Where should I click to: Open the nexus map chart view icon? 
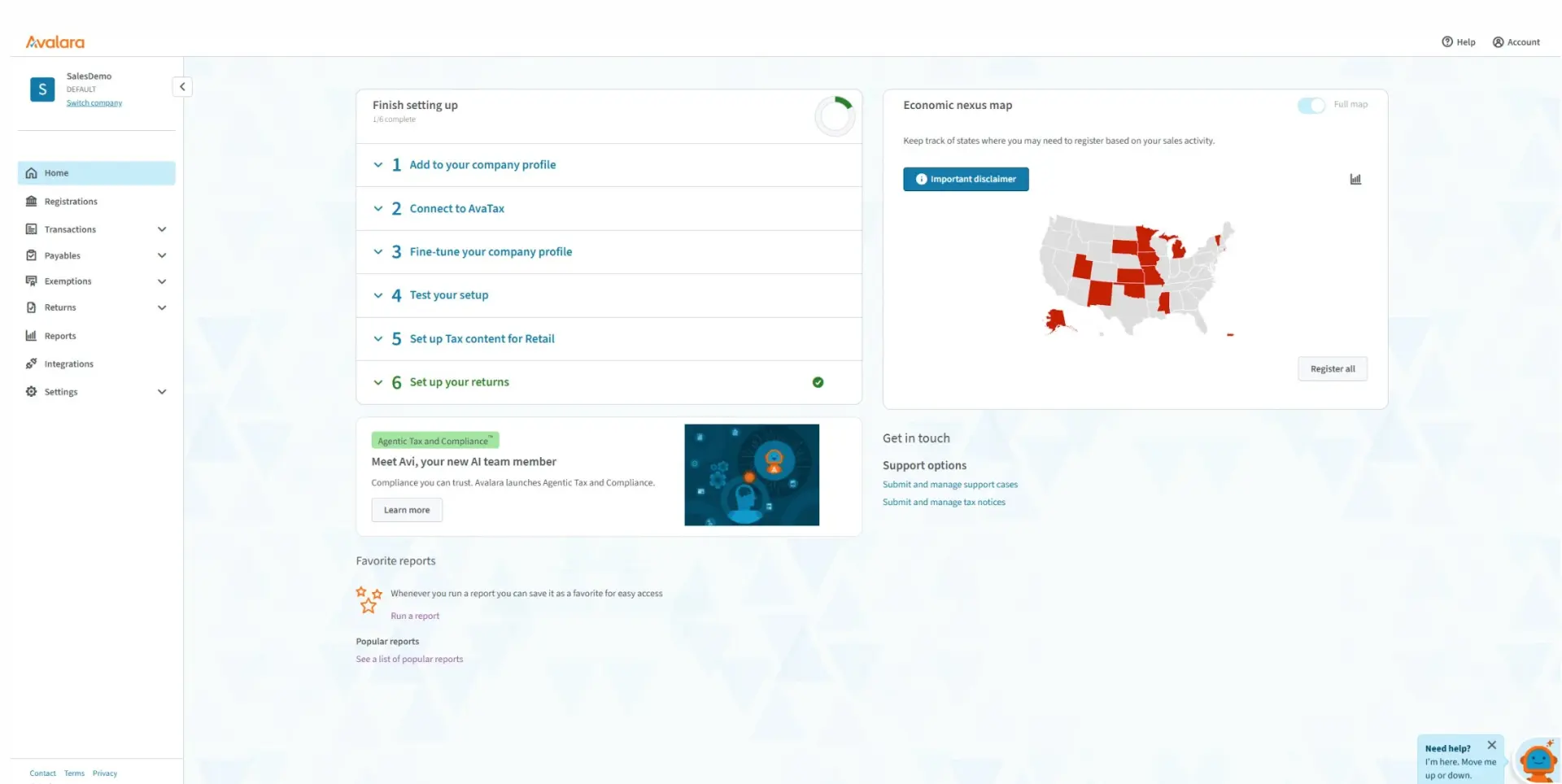1355,179
